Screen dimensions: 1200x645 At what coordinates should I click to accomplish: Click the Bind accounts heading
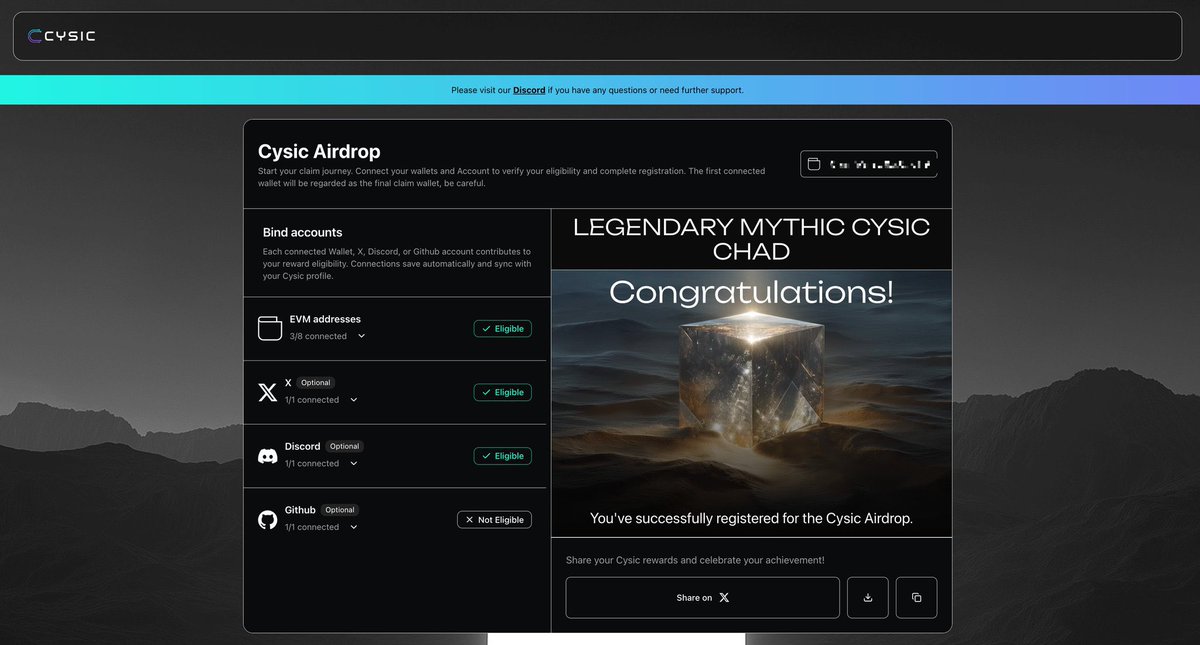click(302, 232)
